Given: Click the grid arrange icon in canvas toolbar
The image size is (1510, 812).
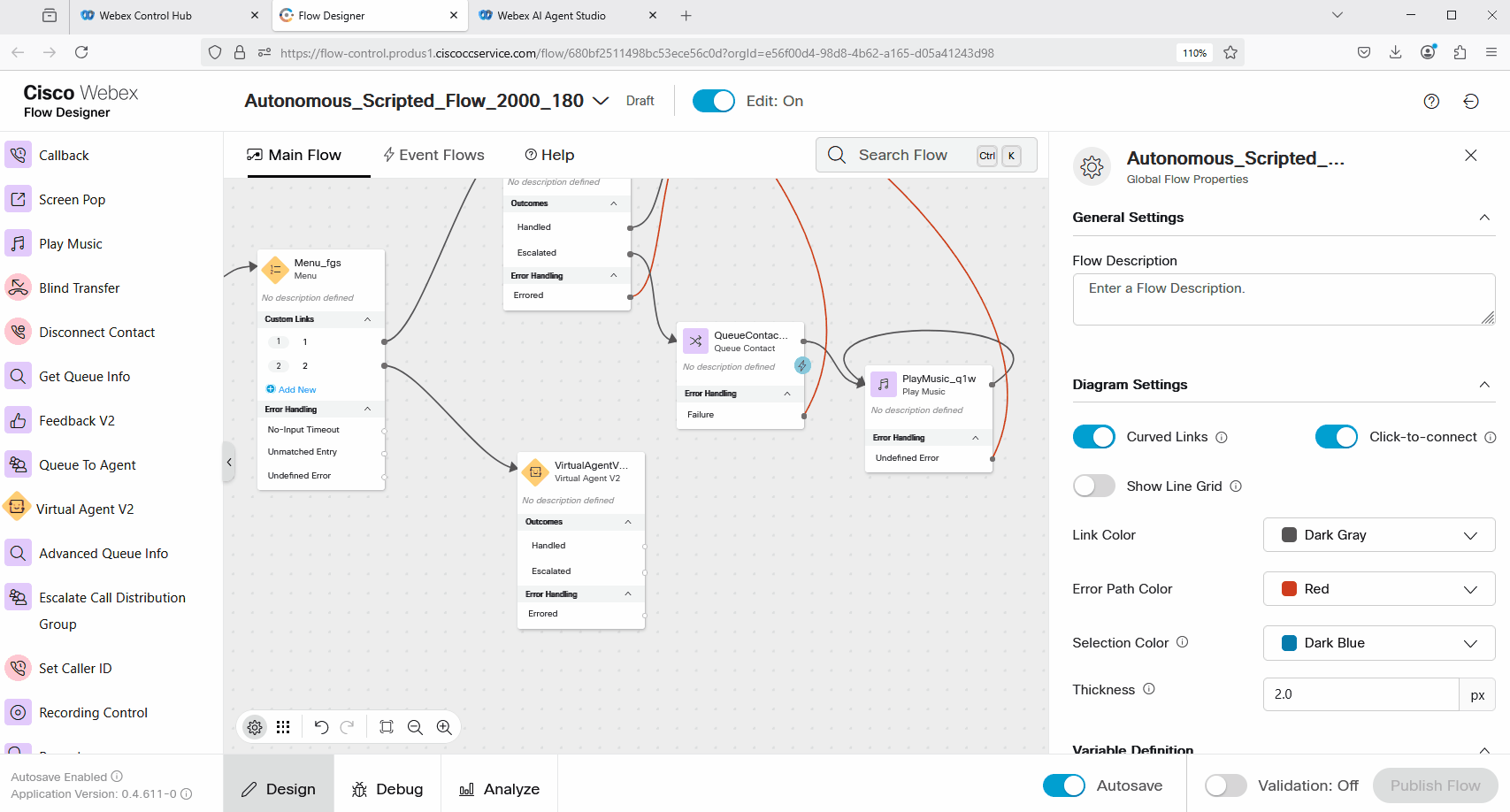Looking at the screenshot, I should point(283,727).
